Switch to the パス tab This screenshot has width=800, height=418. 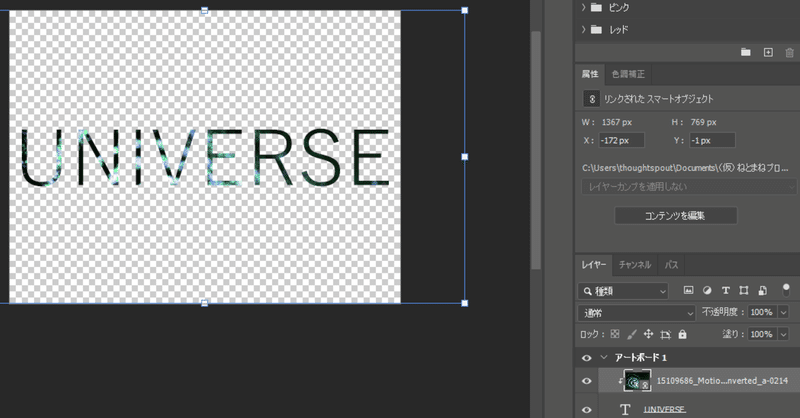[x=671, y=264]
